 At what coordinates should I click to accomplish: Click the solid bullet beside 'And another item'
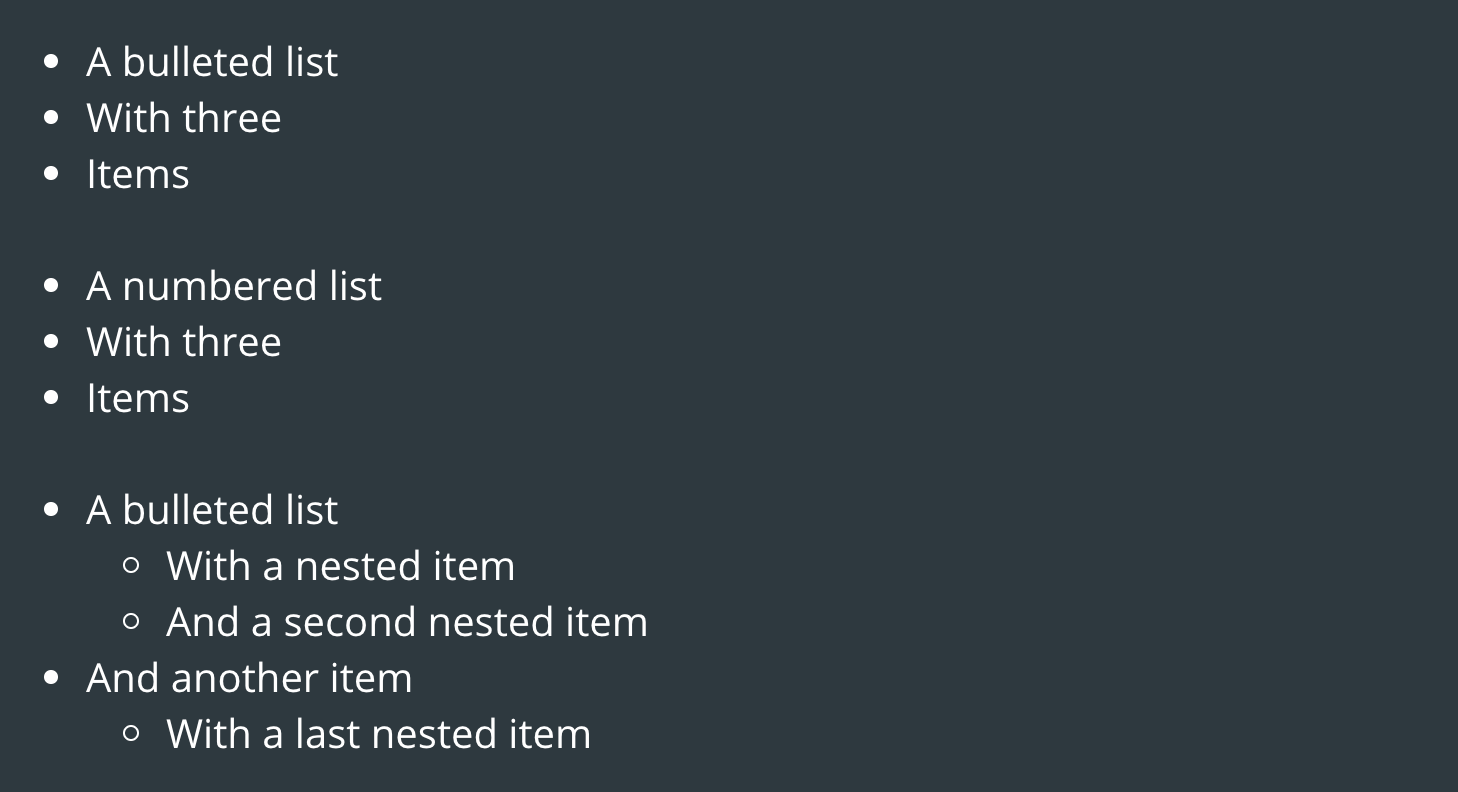(x=53, y=678)
